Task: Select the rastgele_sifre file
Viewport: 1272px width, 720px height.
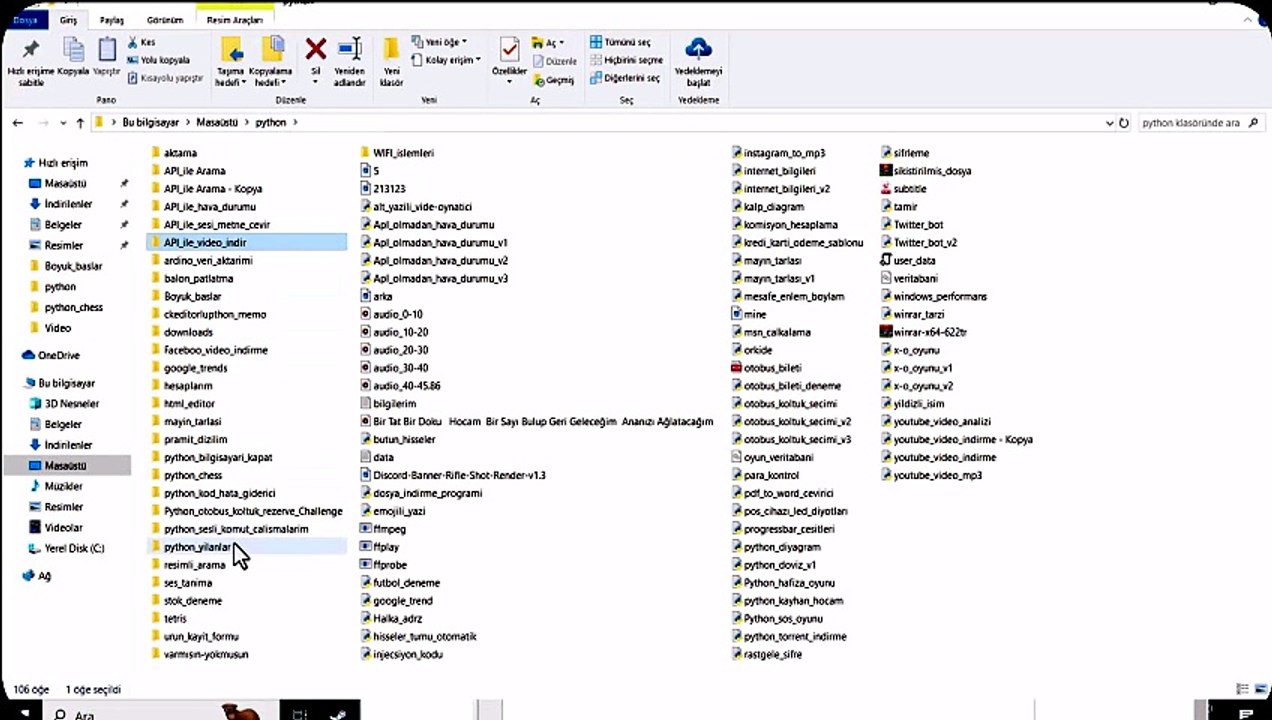Action: click(x=766, y=655)
